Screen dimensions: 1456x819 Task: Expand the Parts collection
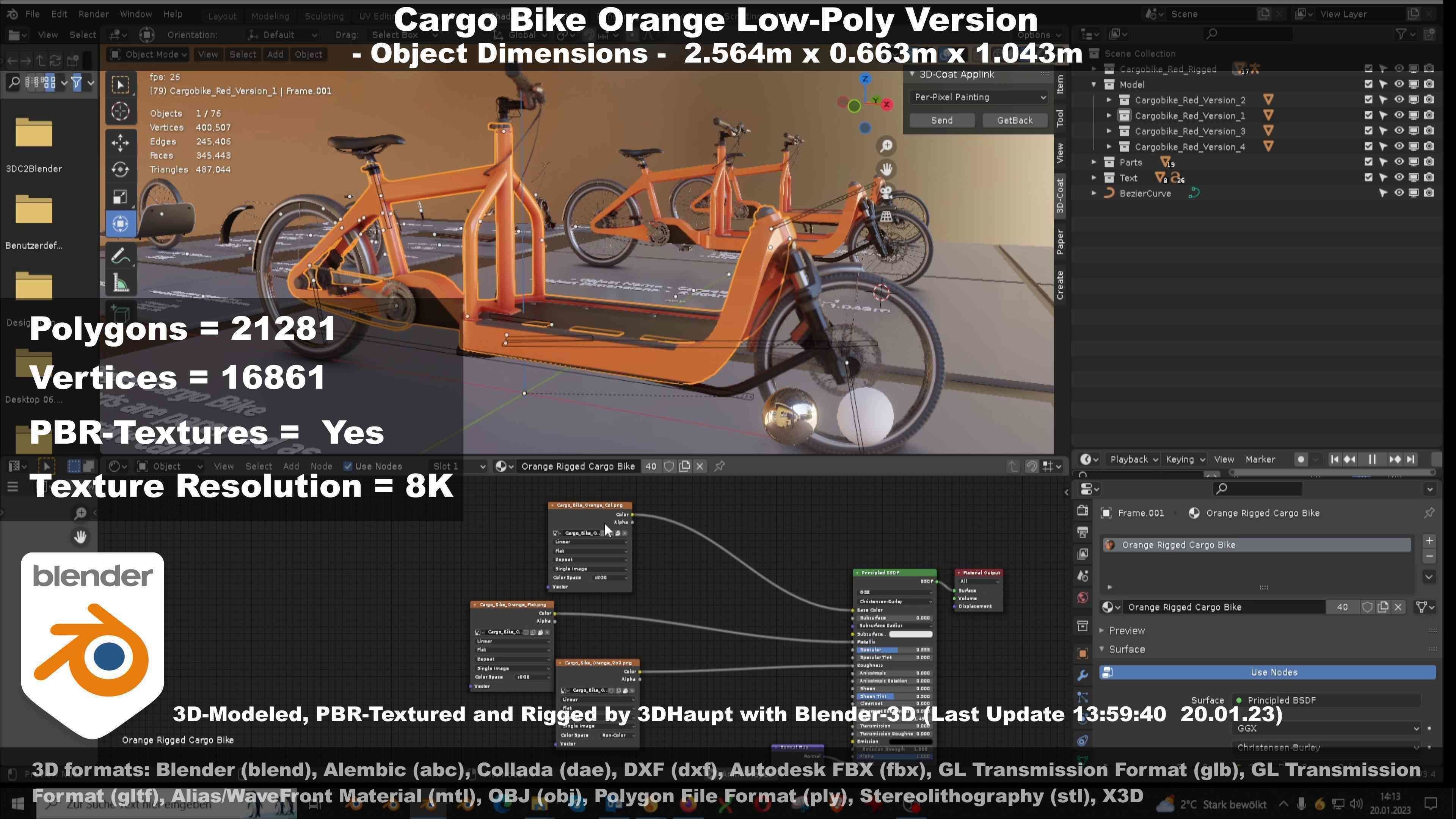click(1094, 162)
